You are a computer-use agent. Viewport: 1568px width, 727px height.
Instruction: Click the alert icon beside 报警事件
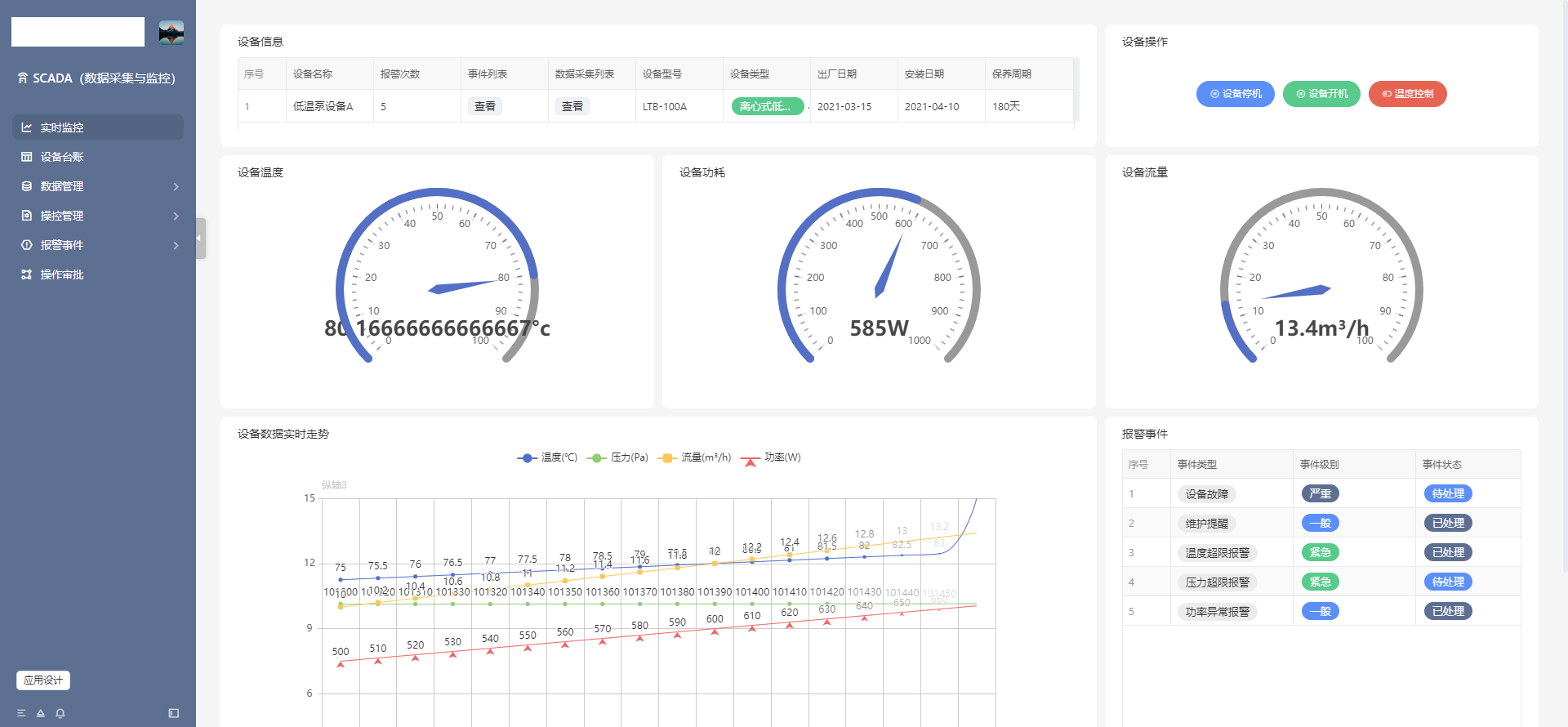coord(27,245)
